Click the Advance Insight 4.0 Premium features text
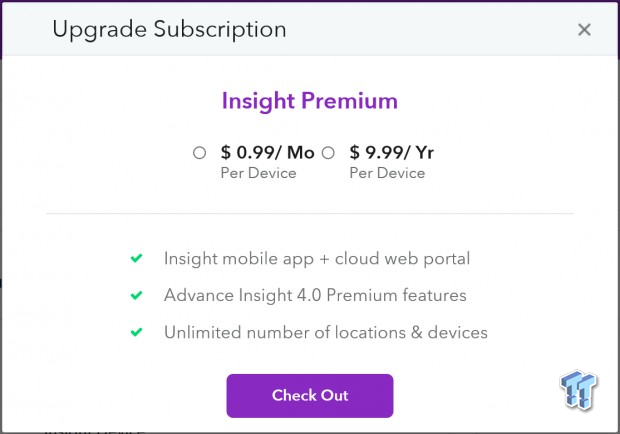The height and width of the screenshot is (434, 620). (315, 295)
